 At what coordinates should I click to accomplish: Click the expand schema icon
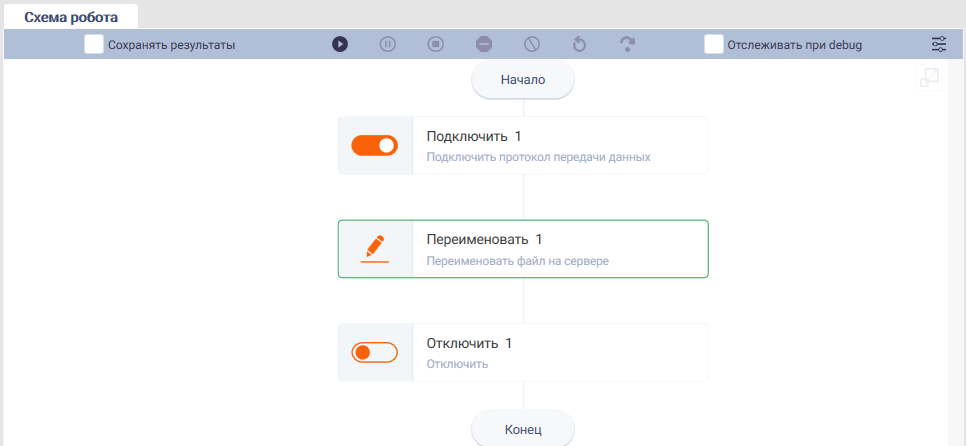929,78
